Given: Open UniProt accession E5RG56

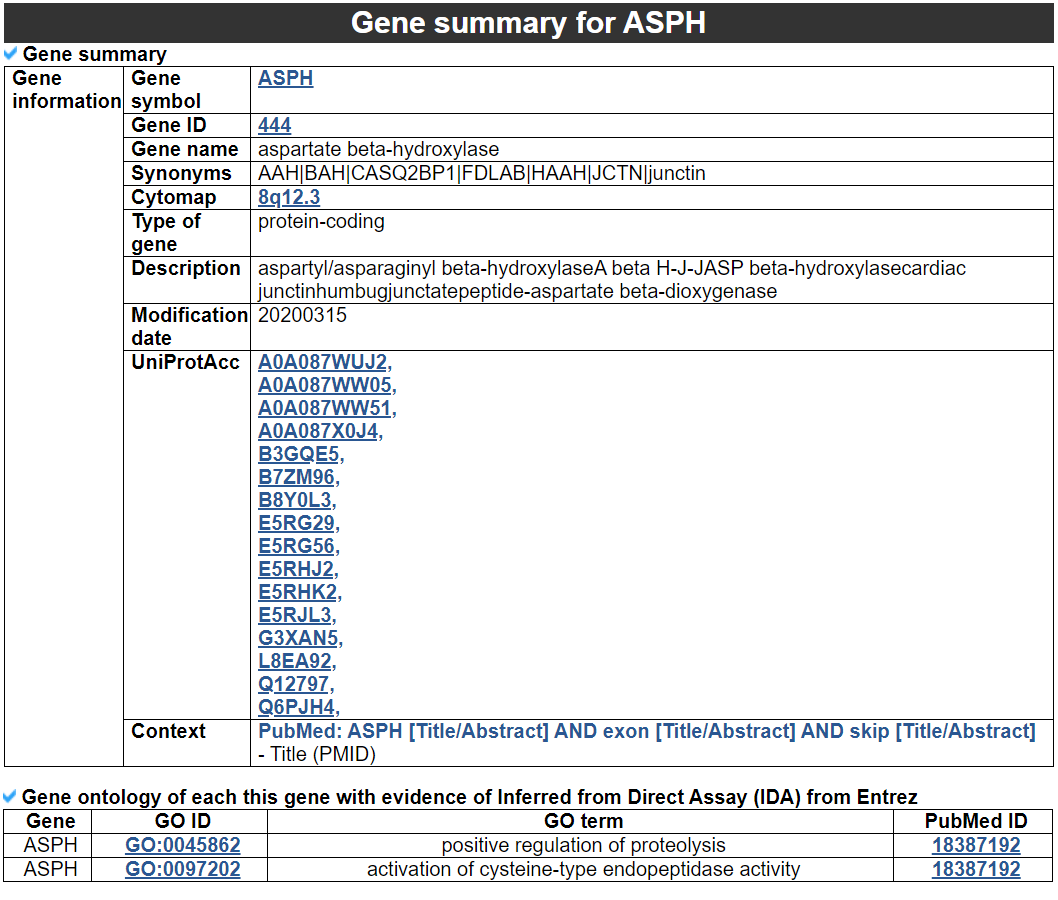Looking at the screenshot, I should pos(297,546).
